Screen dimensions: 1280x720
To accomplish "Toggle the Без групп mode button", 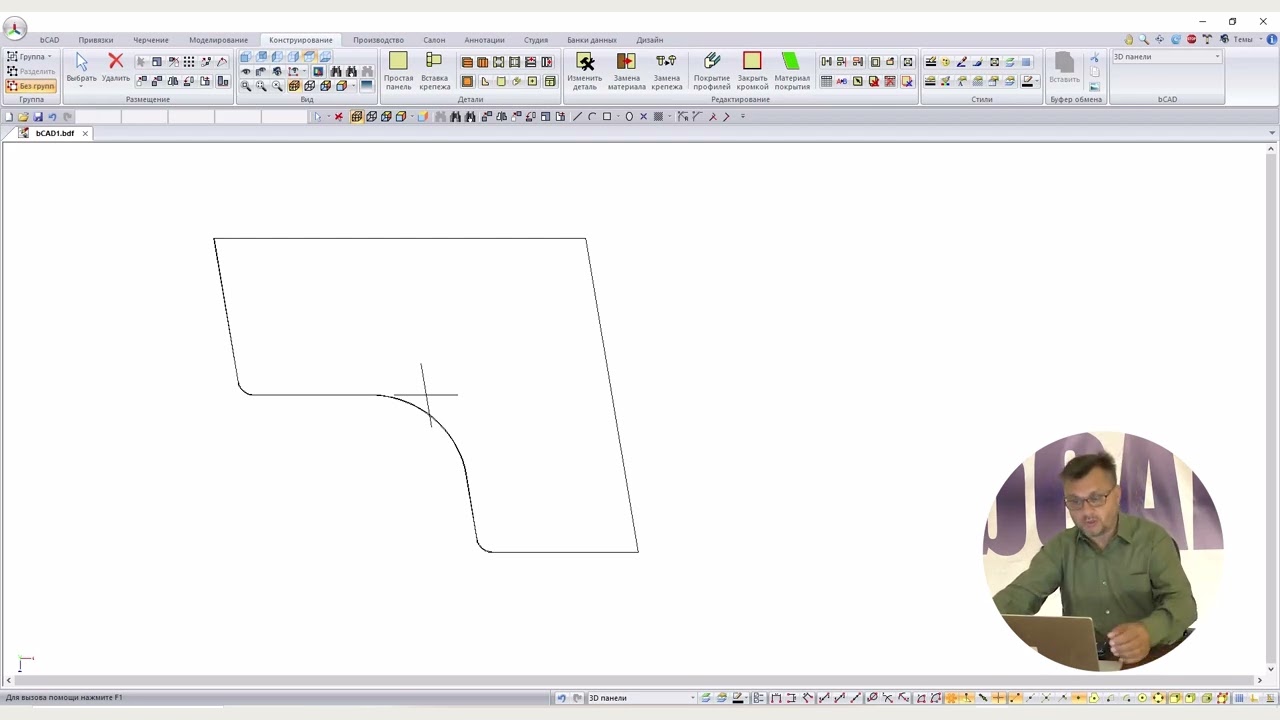I will coord(30,86).
